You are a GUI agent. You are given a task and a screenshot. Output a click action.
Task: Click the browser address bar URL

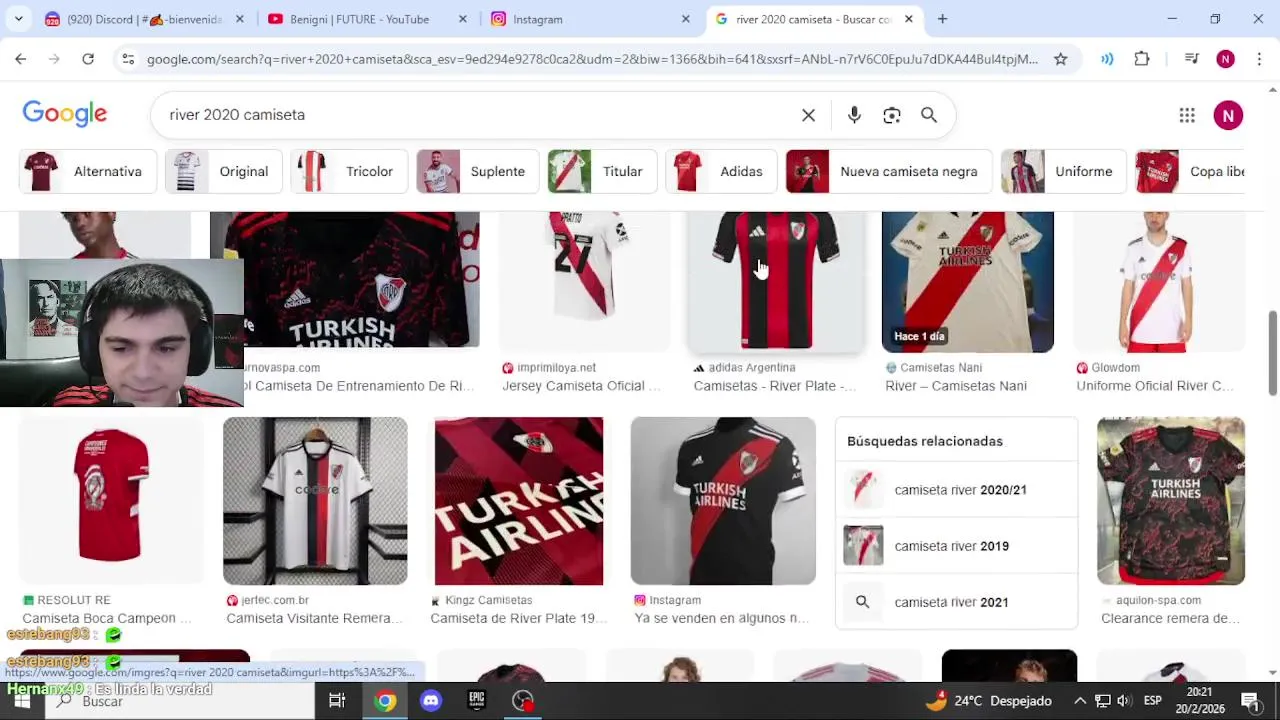pyautogui.click(x=592, y=59)
